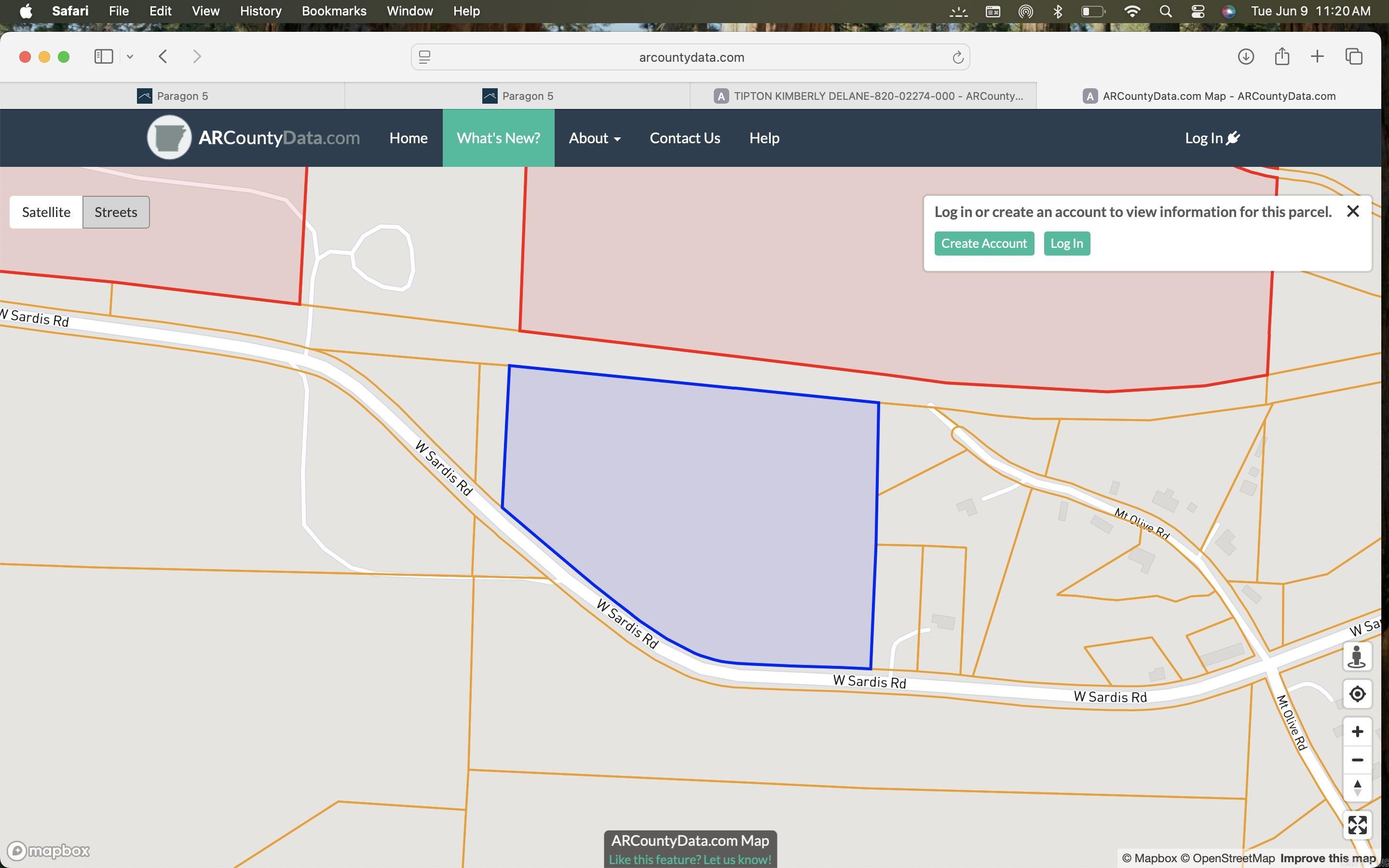Go forward with Safari's forward arrow
The width and height of the screenshot is (1389, 868).
coord(197,56)
